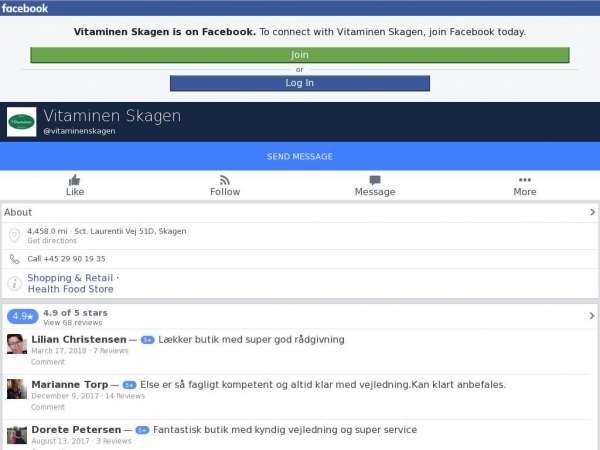600x450 pixels.
Task: Expand the reviews section chevron
Action: [x=592, y=316]
